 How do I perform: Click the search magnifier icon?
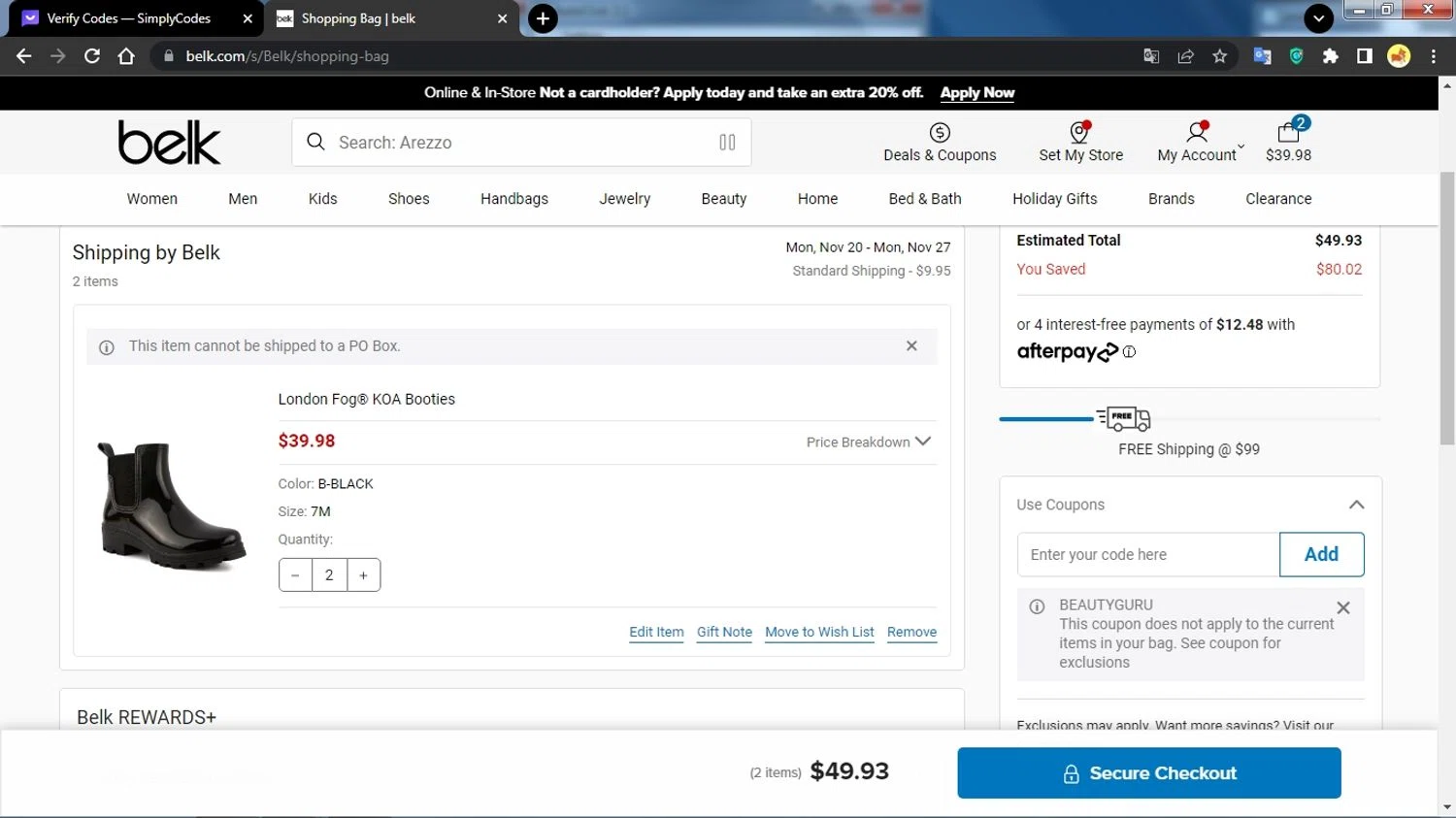(315, 142)
